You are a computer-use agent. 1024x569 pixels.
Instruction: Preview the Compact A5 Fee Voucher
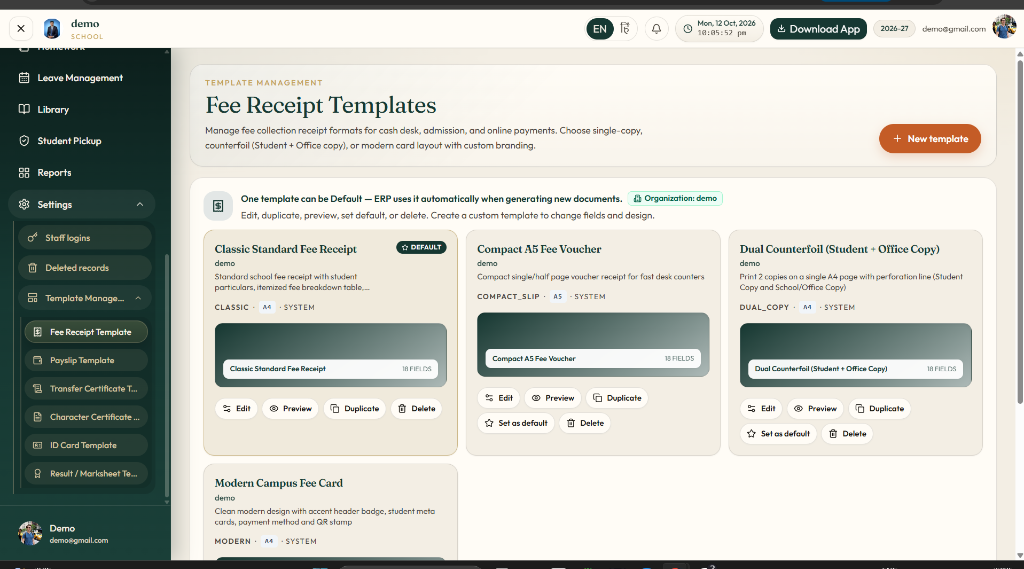[x=553, y=398]
